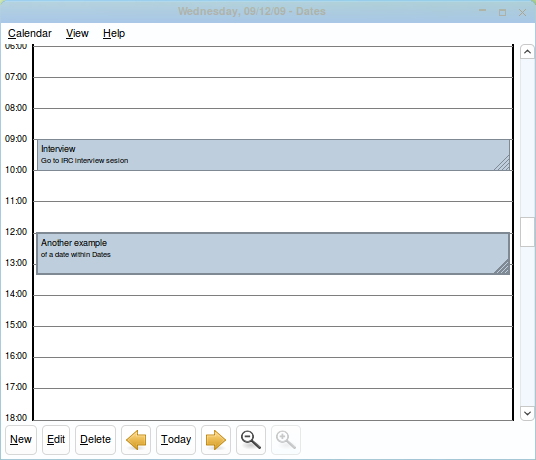Close the Dates window
The width and height of the screenshot is (536, 460).
point(522,13)
